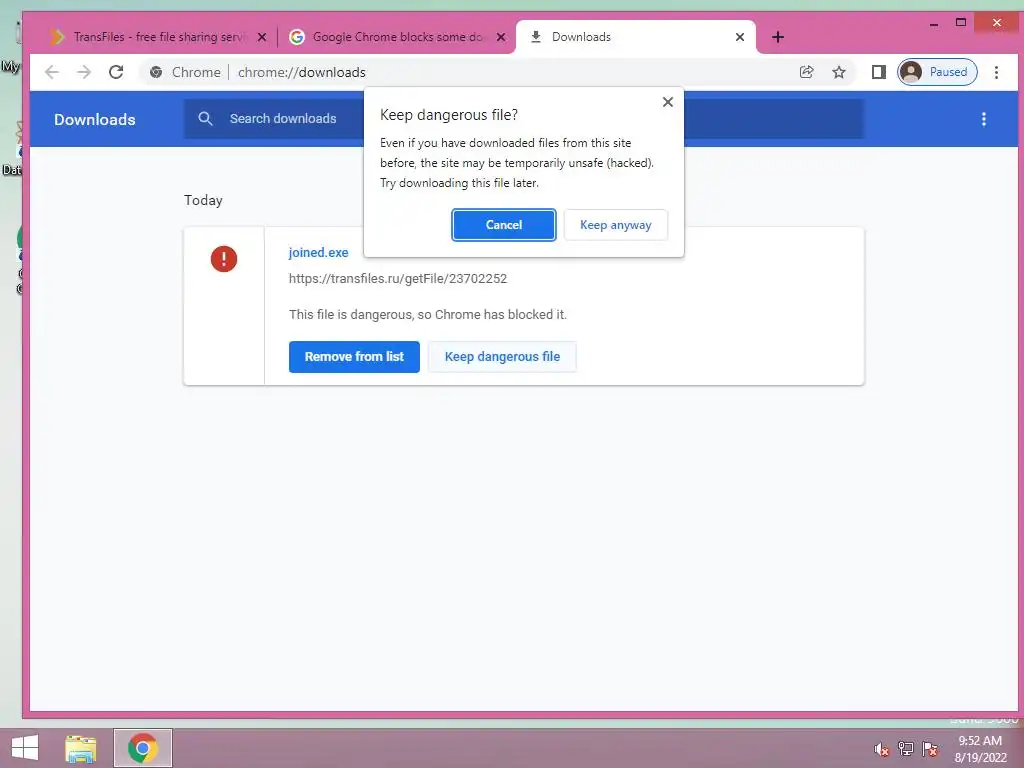Click the chrome://downloads address text

(302, 72)
